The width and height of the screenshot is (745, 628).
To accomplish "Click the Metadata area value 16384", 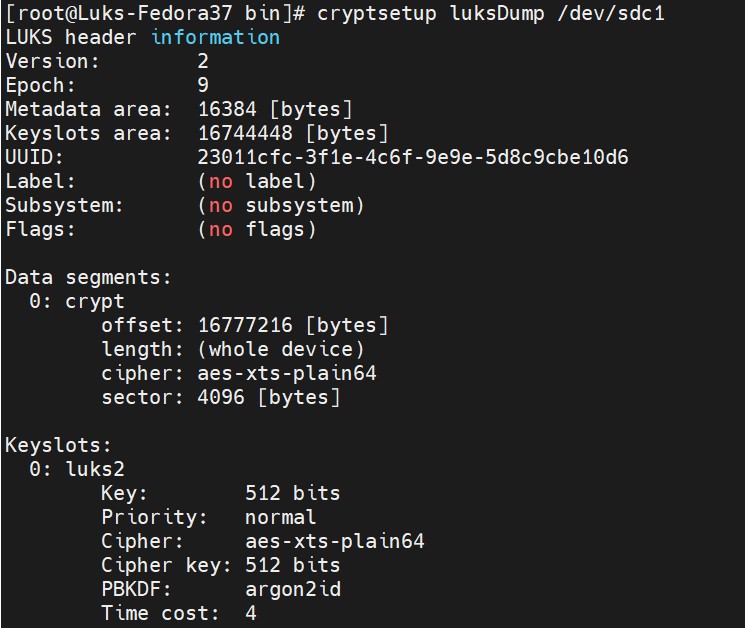I will coord(227,109).
